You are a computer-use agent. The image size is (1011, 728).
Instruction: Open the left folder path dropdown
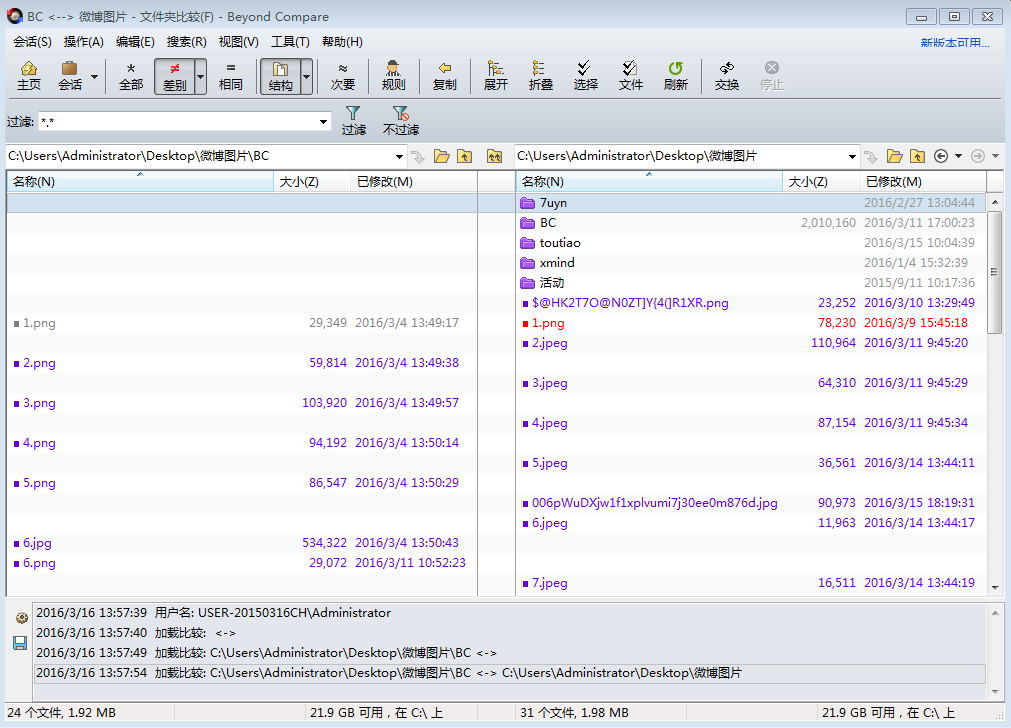coord(399,156)
